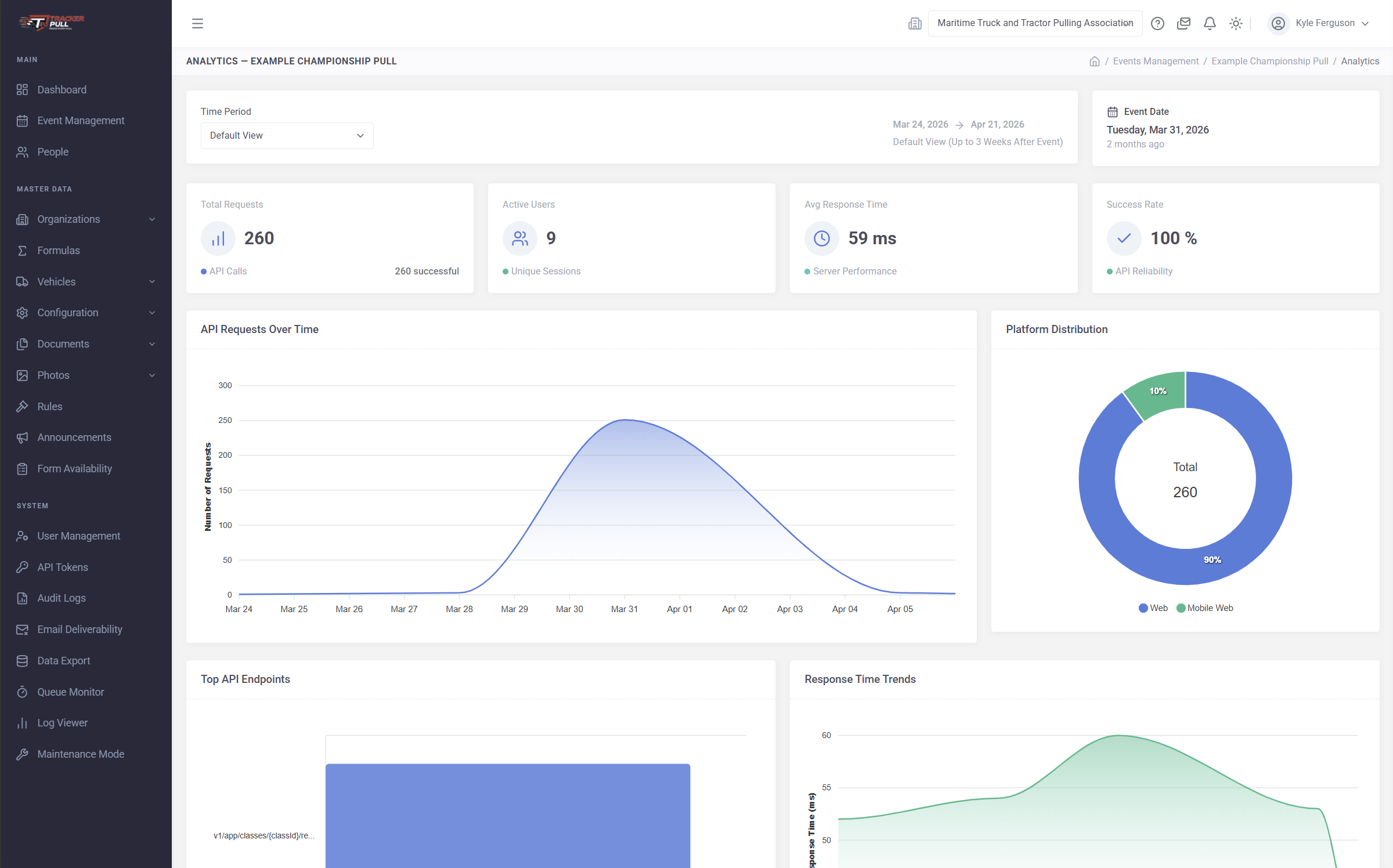The image size is (1393, 868).
Task: Follow Events Management breadcrumb link
Action: (1155, 61)
